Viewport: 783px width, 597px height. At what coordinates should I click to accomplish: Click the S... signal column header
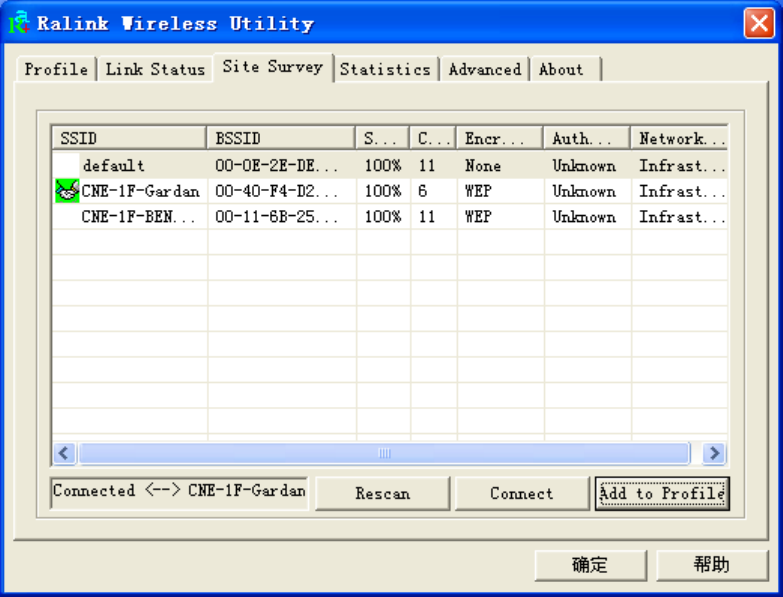point(383,138)
